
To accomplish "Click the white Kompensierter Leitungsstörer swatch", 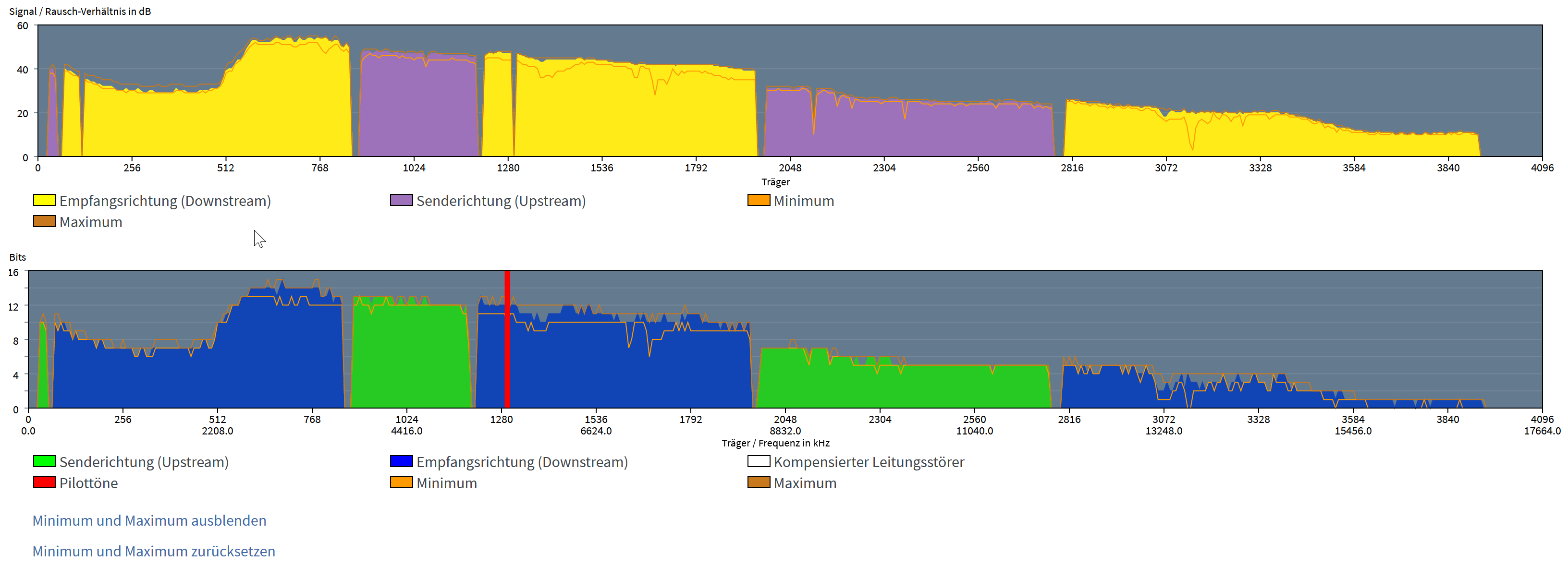I will tap(759, 461).
